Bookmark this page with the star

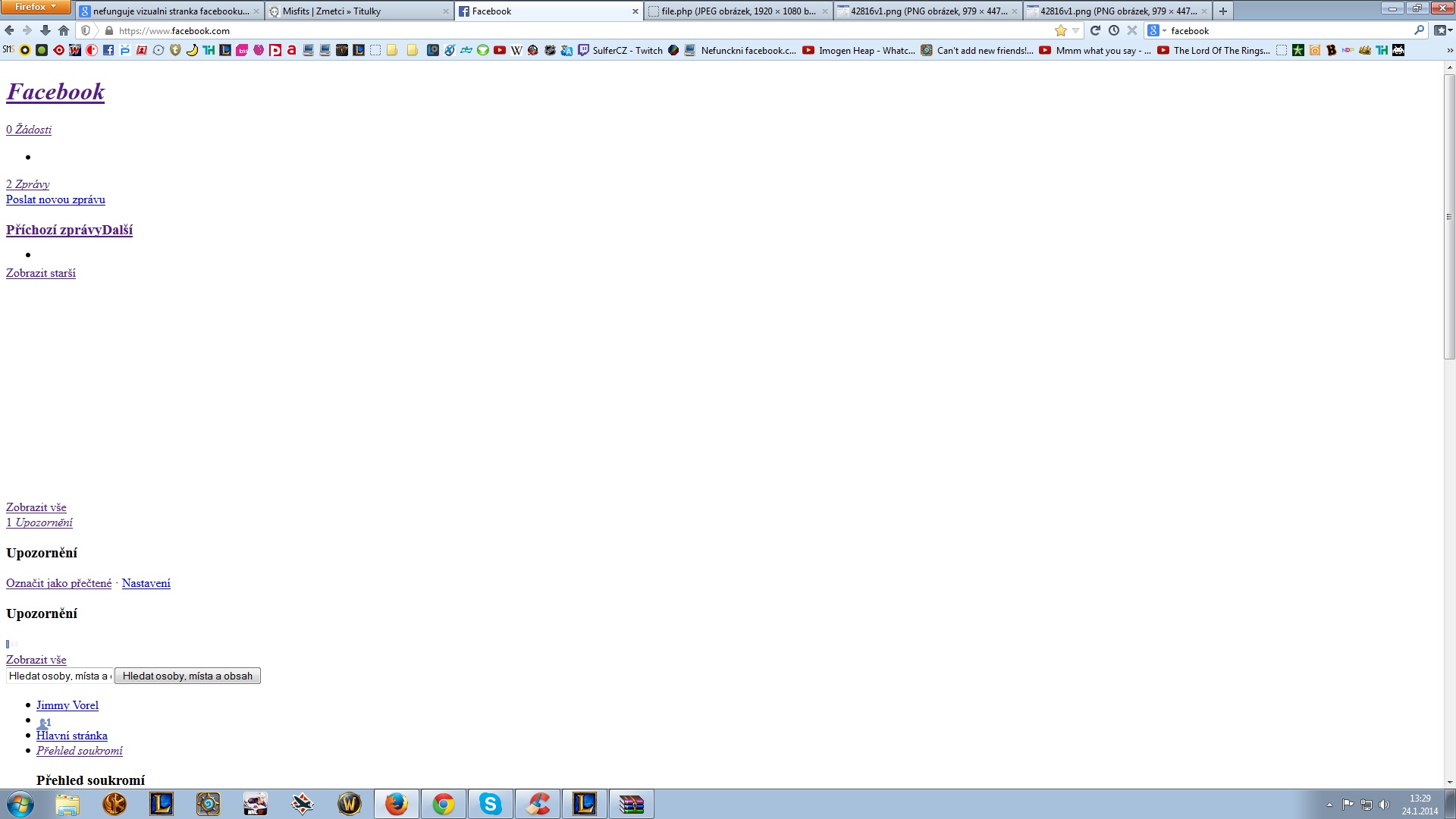coord(1060,30)
